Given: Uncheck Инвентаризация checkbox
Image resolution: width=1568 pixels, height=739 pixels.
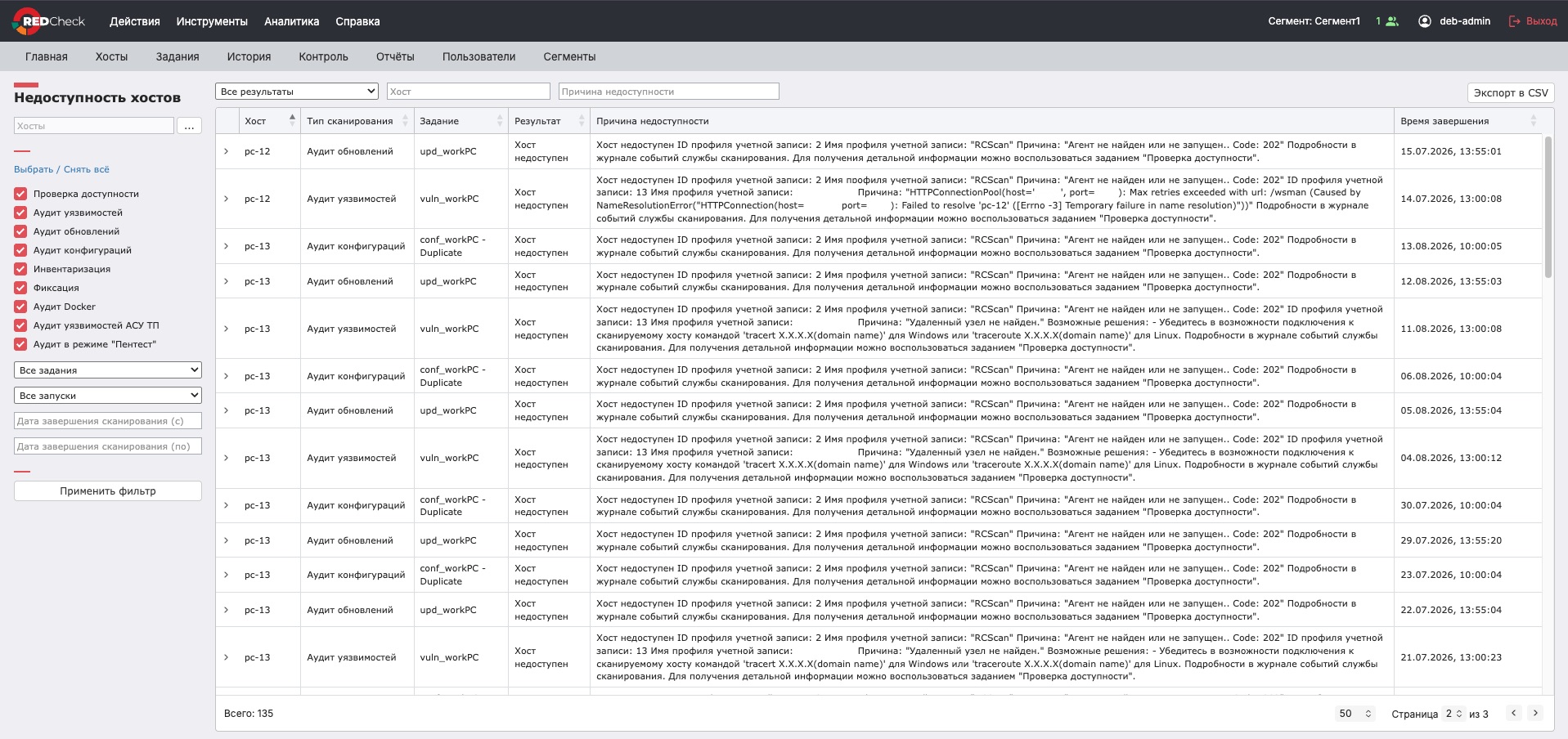Looking at the screenshot, I should click(20, 269).
